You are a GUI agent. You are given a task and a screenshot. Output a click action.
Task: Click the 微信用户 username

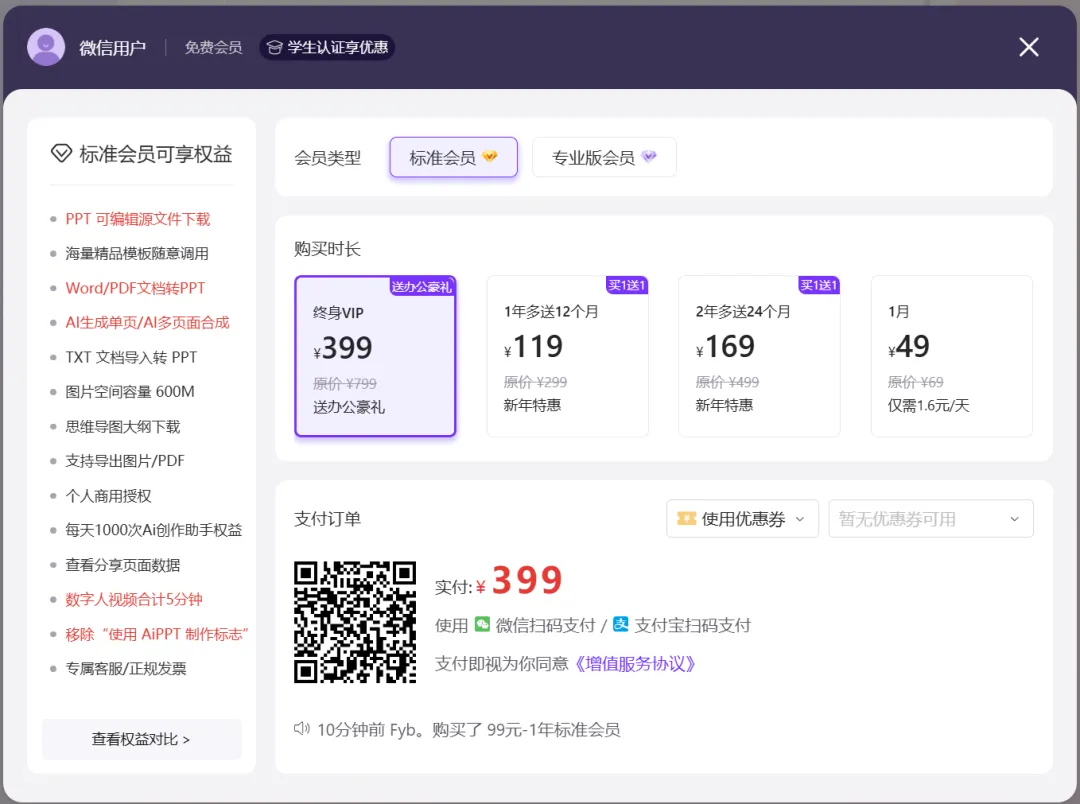pyautogui.click(x=112, y=48)
